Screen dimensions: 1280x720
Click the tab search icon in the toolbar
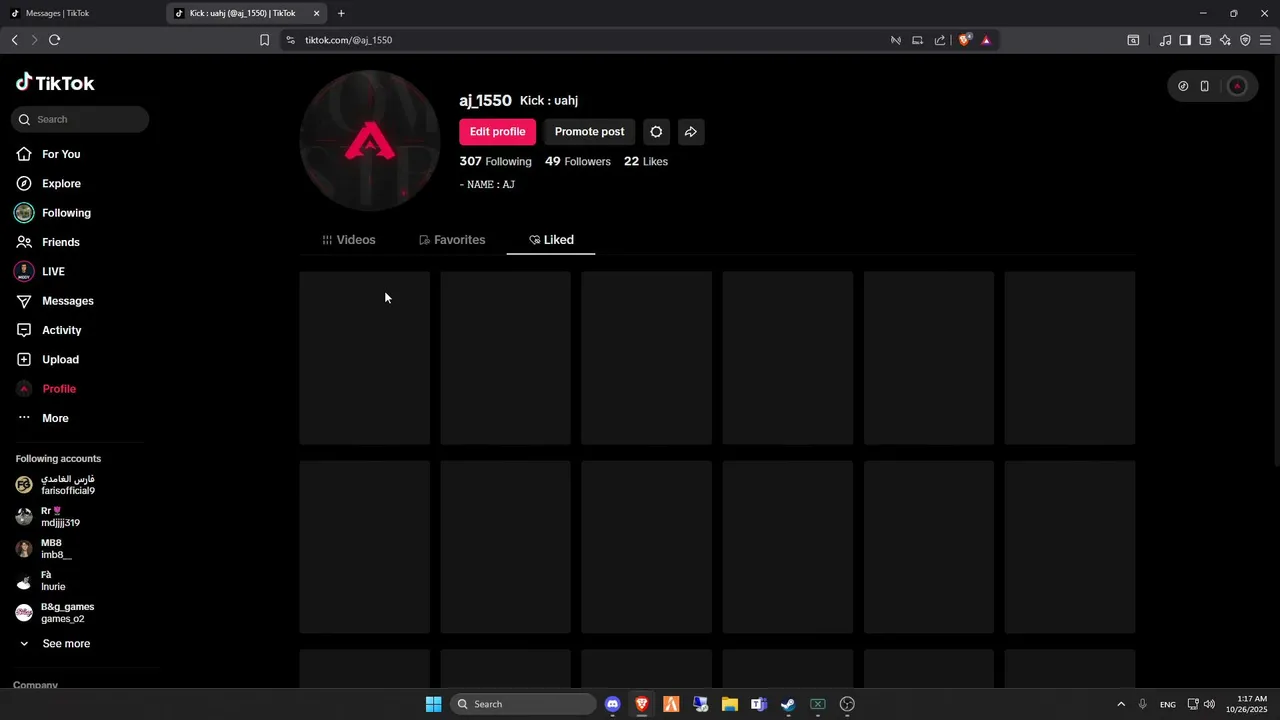1133,40
